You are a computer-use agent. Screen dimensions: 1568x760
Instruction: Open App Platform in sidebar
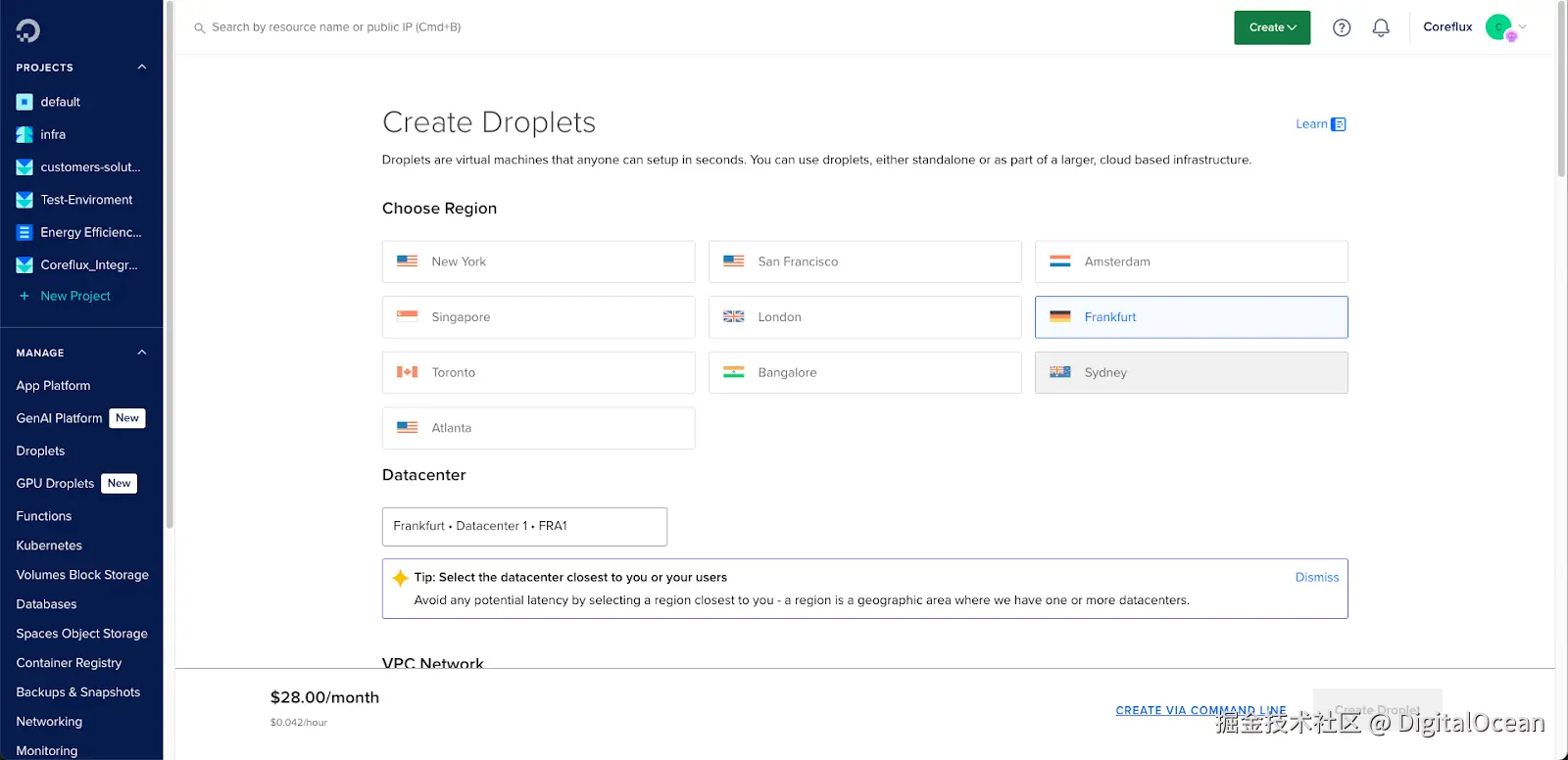click(53, 386)
